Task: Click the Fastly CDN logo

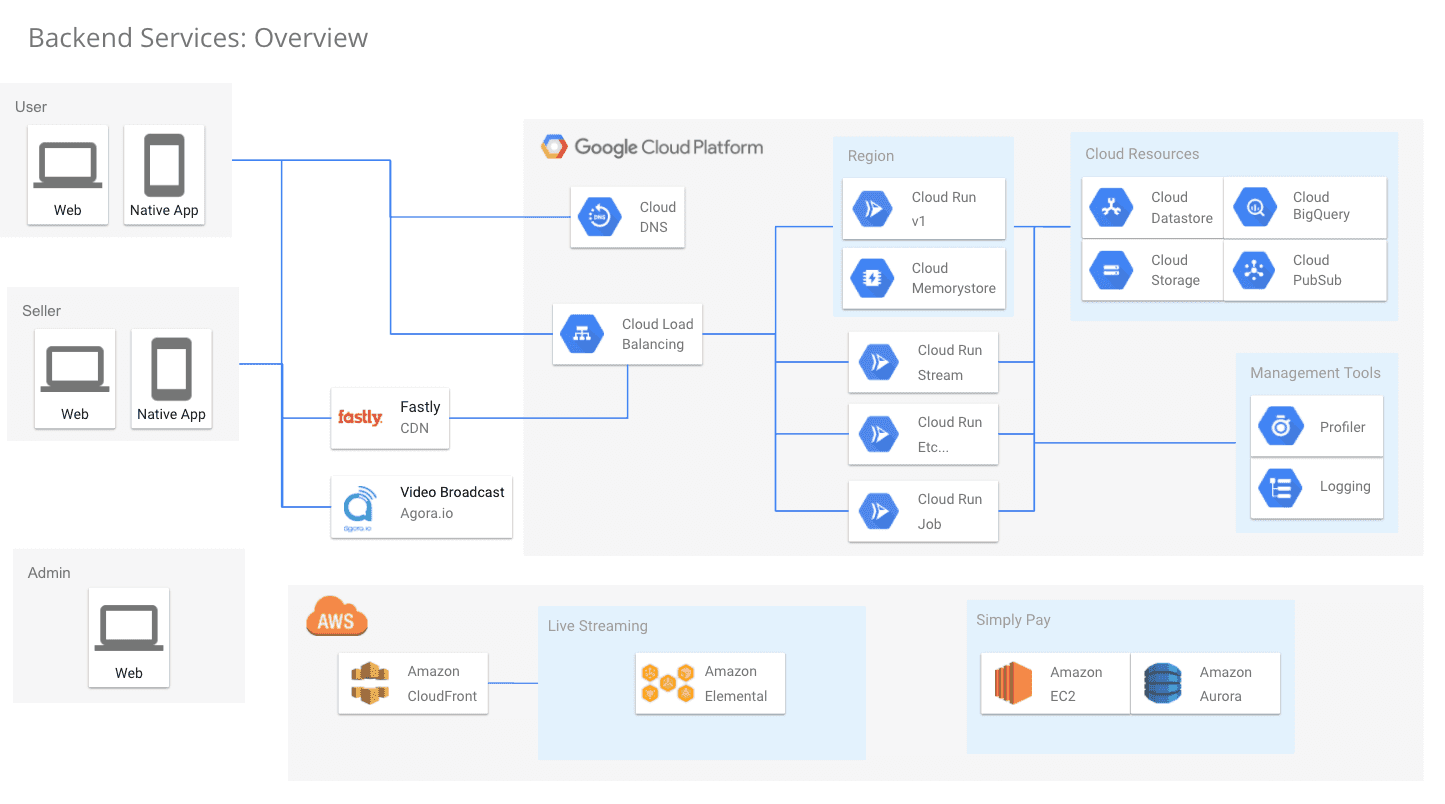Action: [360, 418]
